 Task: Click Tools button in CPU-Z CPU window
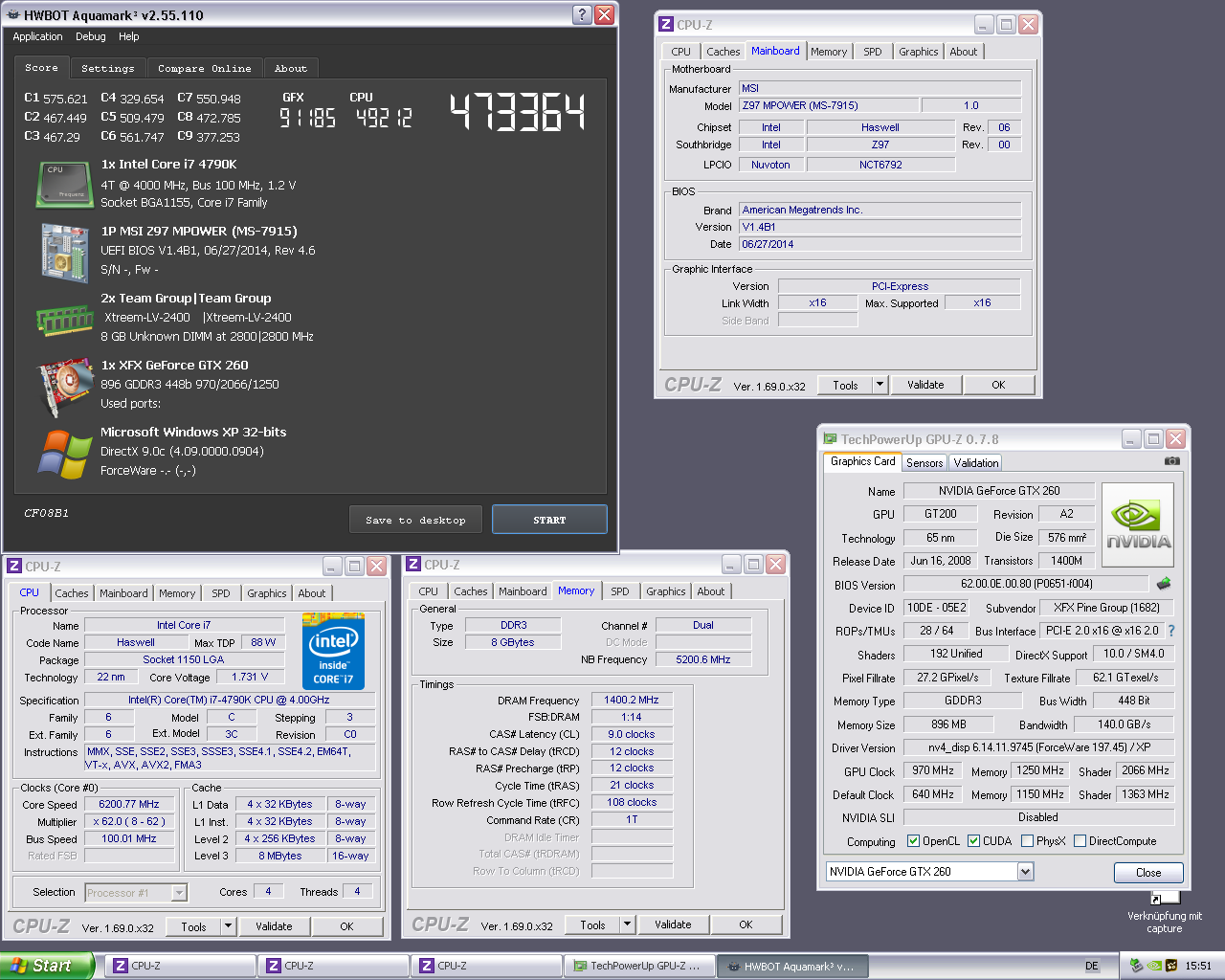click(194, 926)
